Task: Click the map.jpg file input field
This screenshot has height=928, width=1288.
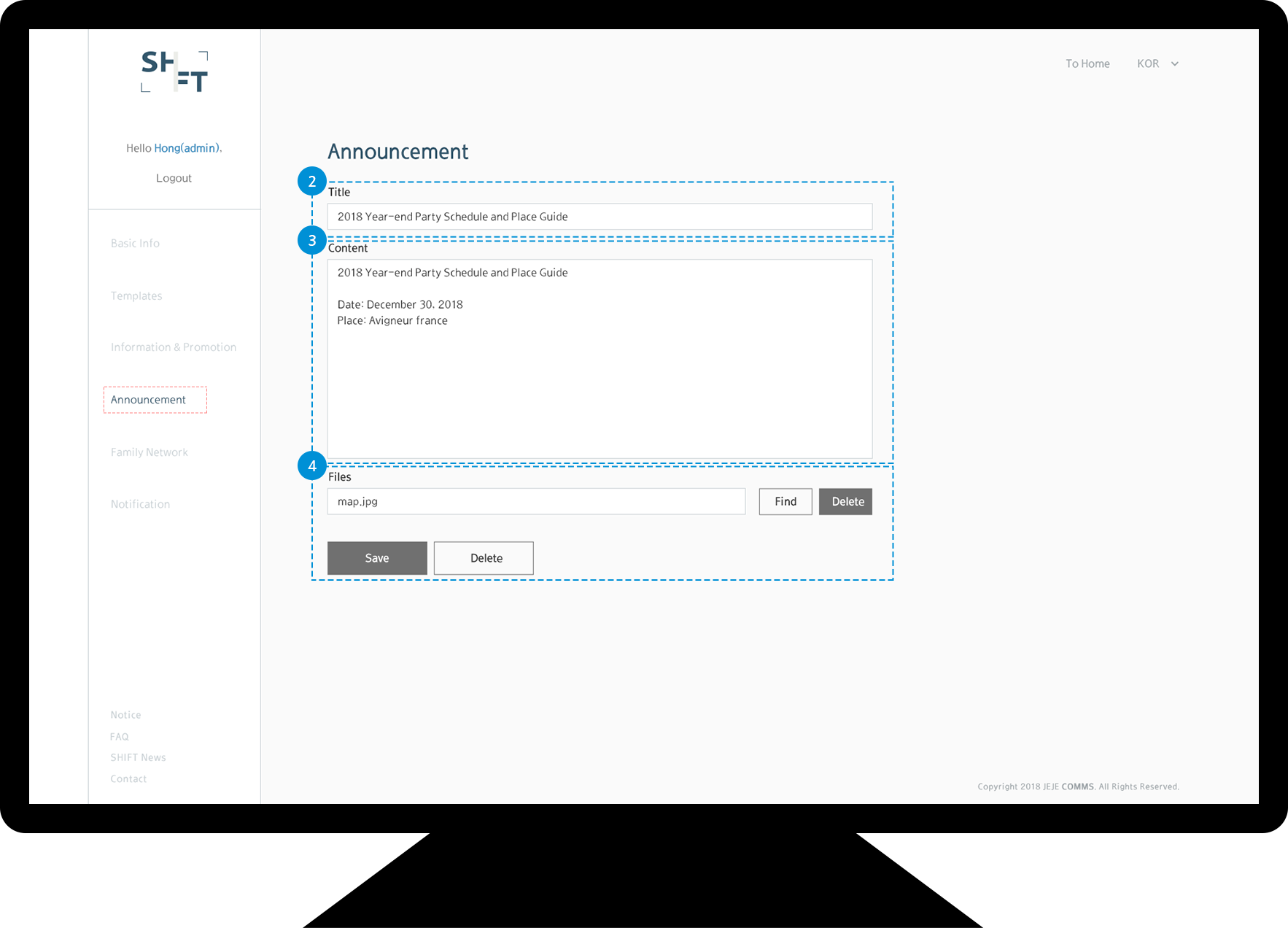Action: point(536,501)
